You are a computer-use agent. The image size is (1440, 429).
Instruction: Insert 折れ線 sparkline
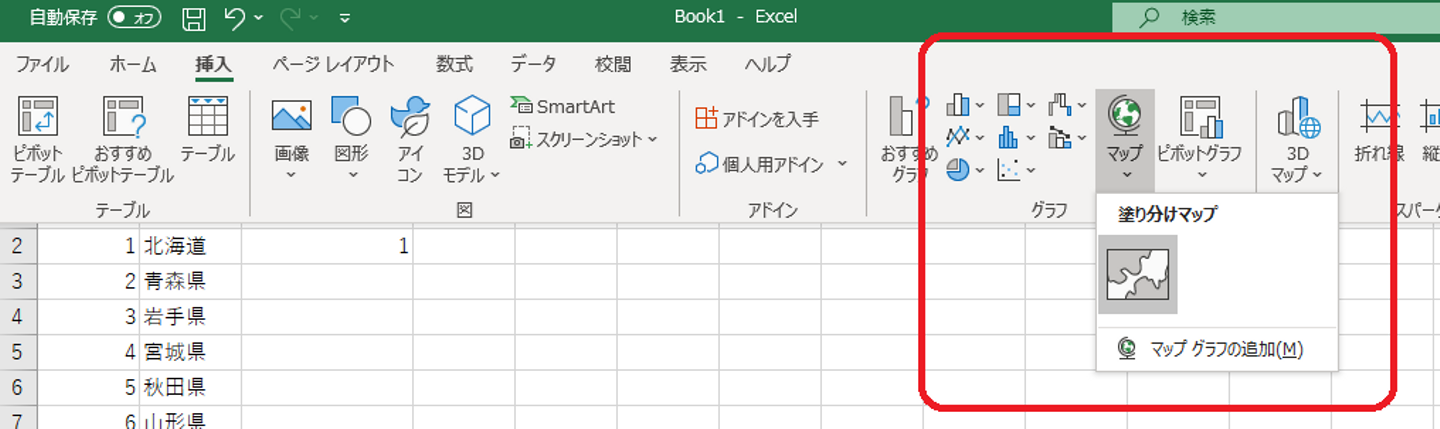(1380, 130)
